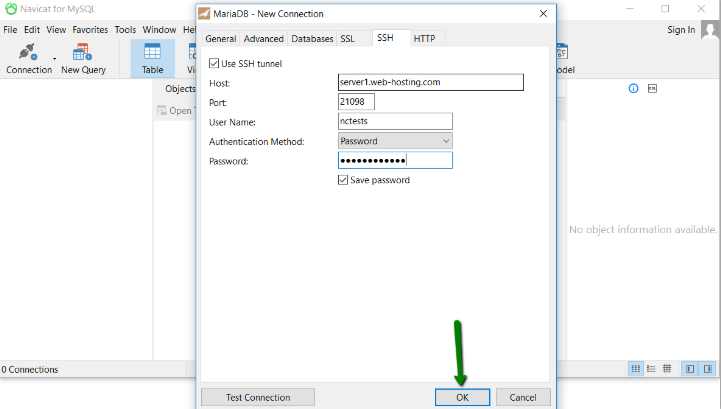Click the Connection toolbar icon in Navicat
The height and width of the screenshot is (409, 721).
tap(29, 58)
